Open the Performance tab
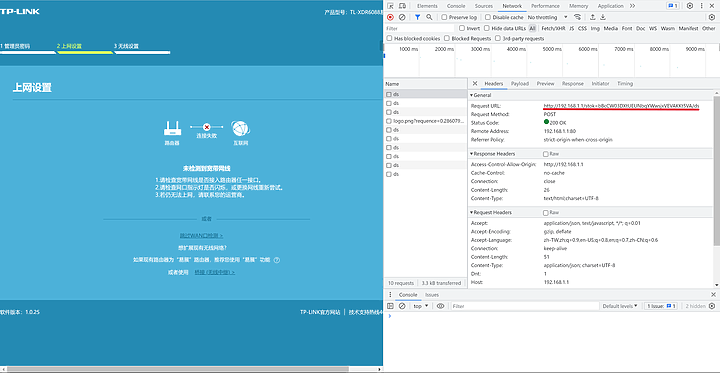Screen dimensions: 720x373 (545, 6)
